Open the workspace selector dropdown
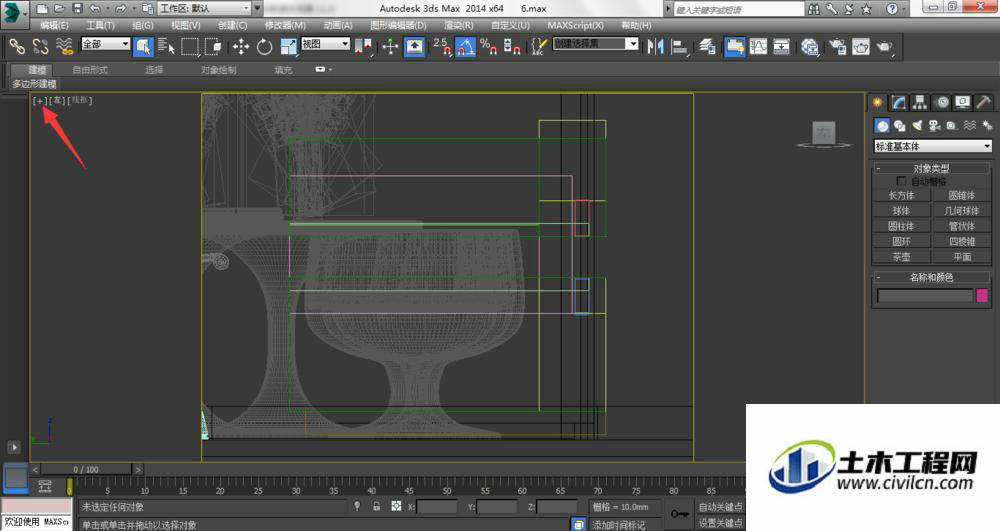The image size is (1000, 531). 205,8
